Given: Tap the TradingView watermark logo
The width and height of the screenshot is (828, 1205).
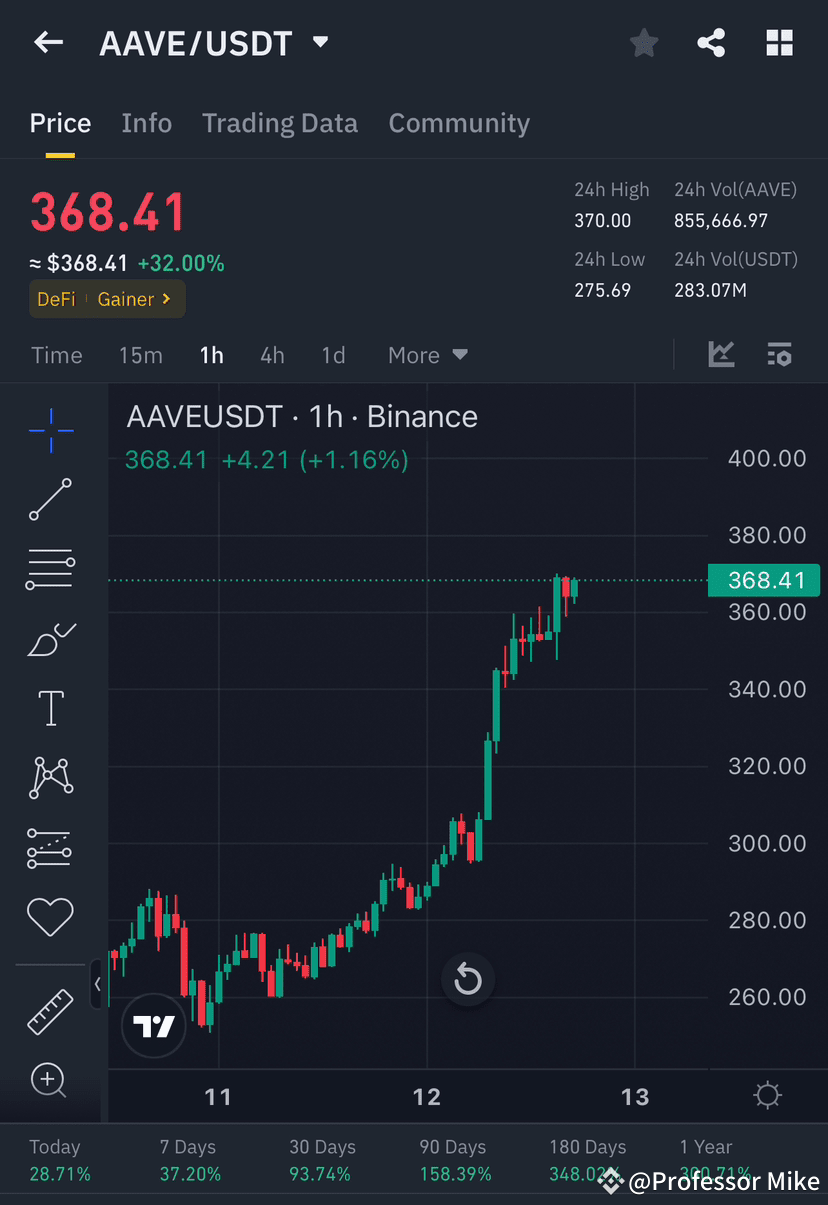Looking at the screenshot, I should click(x=153, y=1026).
